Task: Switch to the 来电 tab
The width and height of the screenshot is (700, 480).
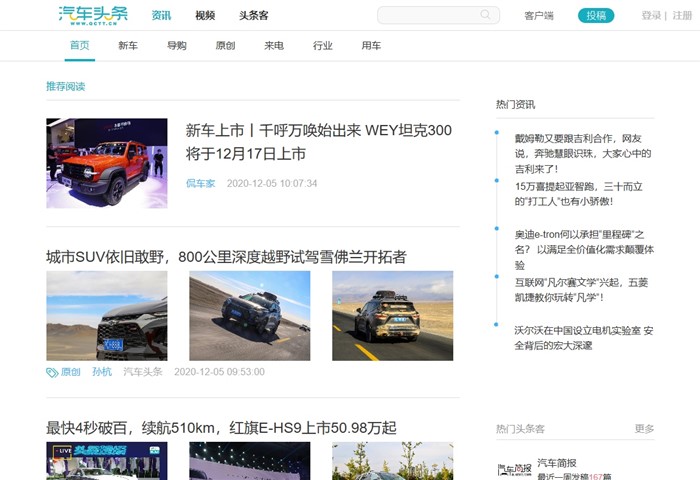Action: click(274, 45)
